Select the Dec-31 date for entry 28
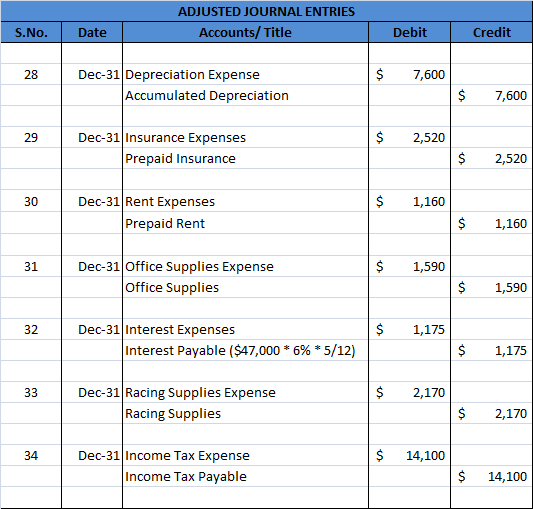The width and height of the screenshot is (533, 509). coord(92,74)
